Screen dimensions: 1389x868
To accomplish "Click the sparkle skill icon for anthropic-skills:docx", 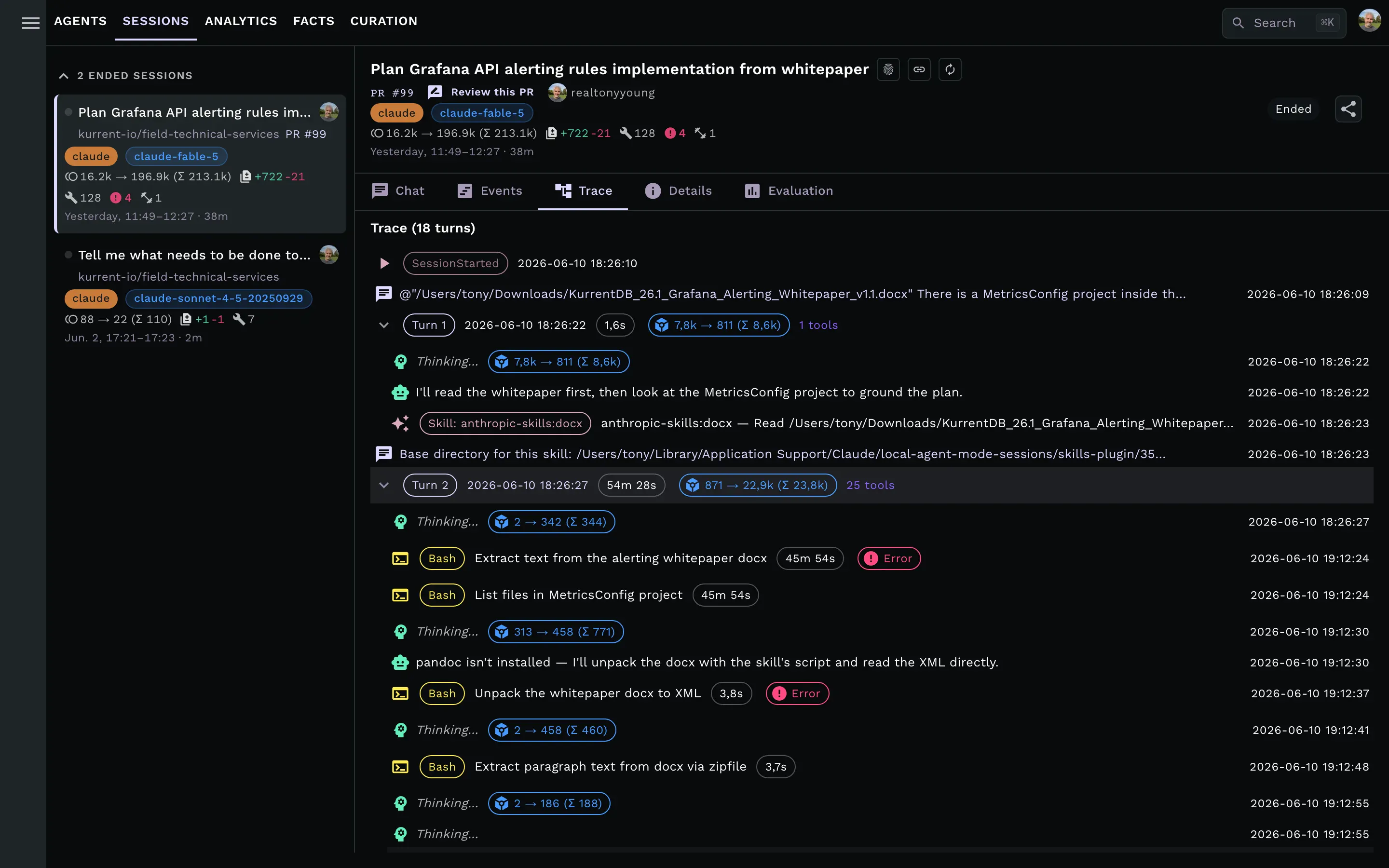I will pyautogui.click(x=400, y=424).
